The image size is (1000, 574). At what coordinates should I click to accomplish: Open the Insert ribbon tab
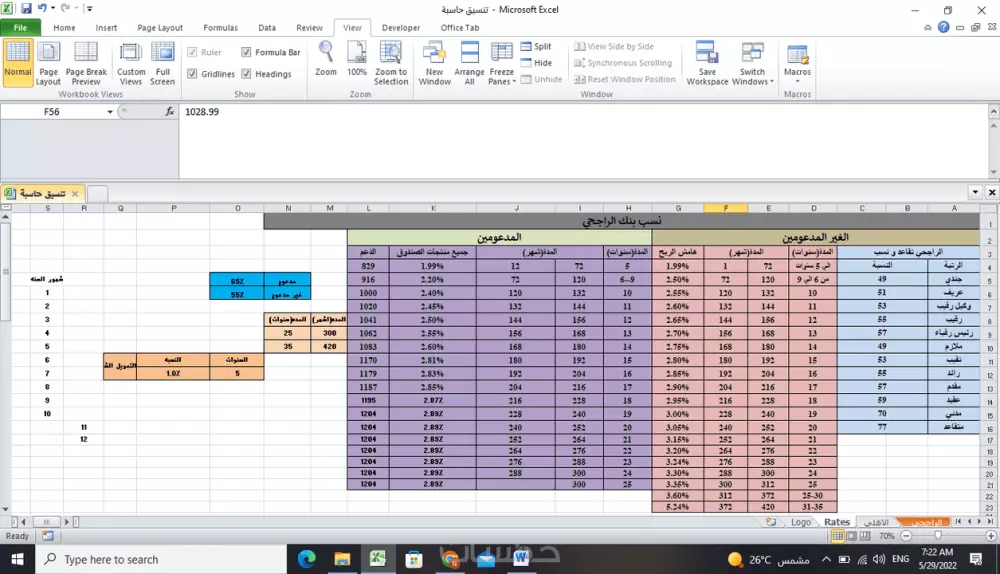[106, 27]
